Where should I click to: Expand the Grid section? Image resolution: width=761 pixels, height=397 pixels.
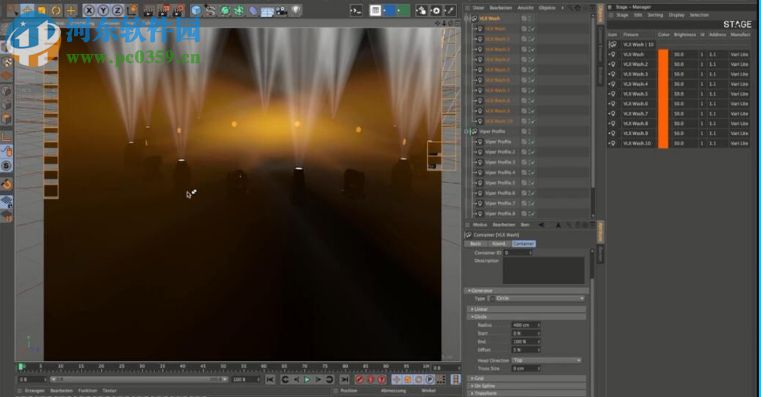point(527,378)
